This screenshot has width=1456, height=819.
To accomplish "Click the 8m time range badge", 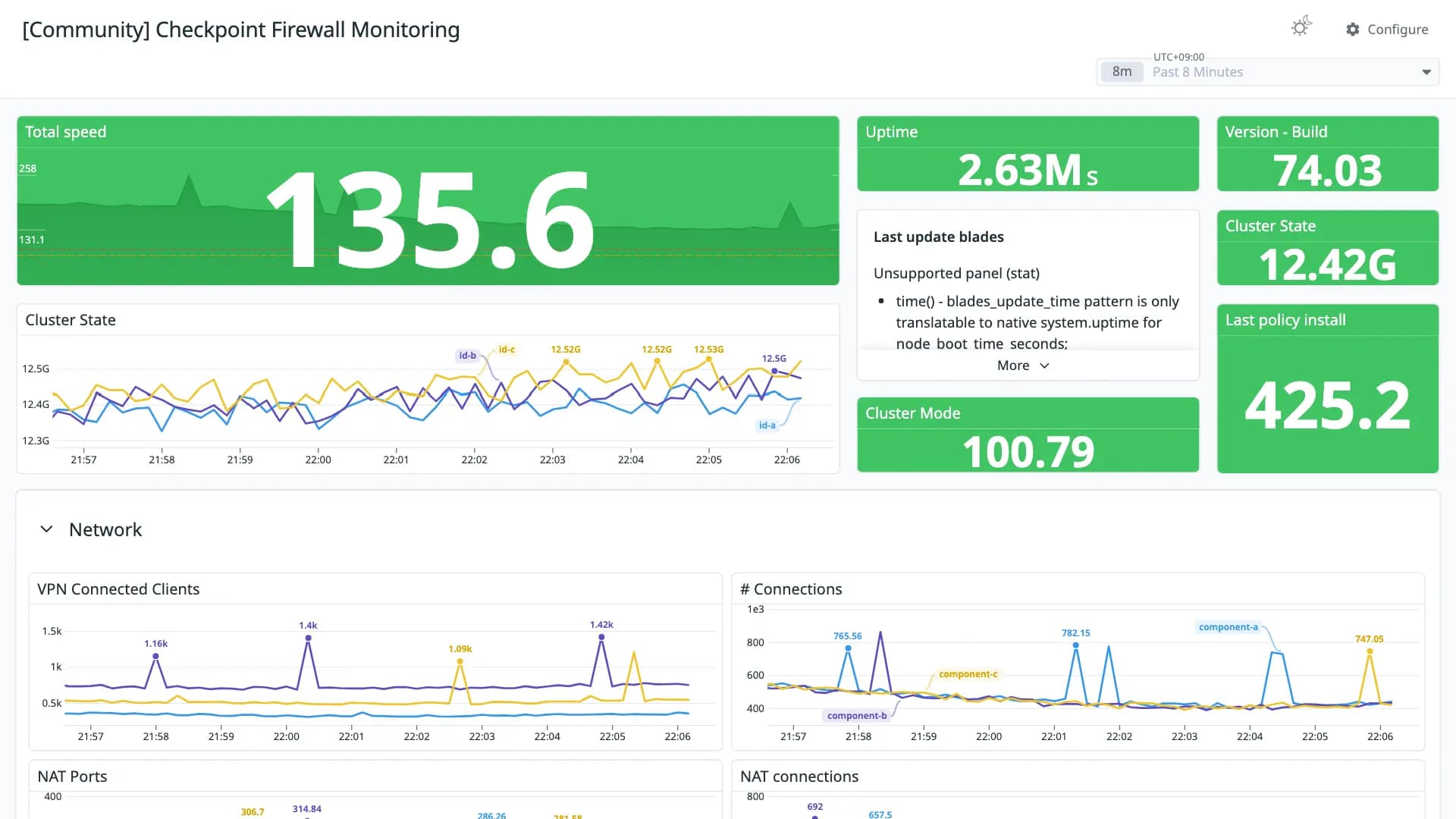I will [x=1122, y=72].
